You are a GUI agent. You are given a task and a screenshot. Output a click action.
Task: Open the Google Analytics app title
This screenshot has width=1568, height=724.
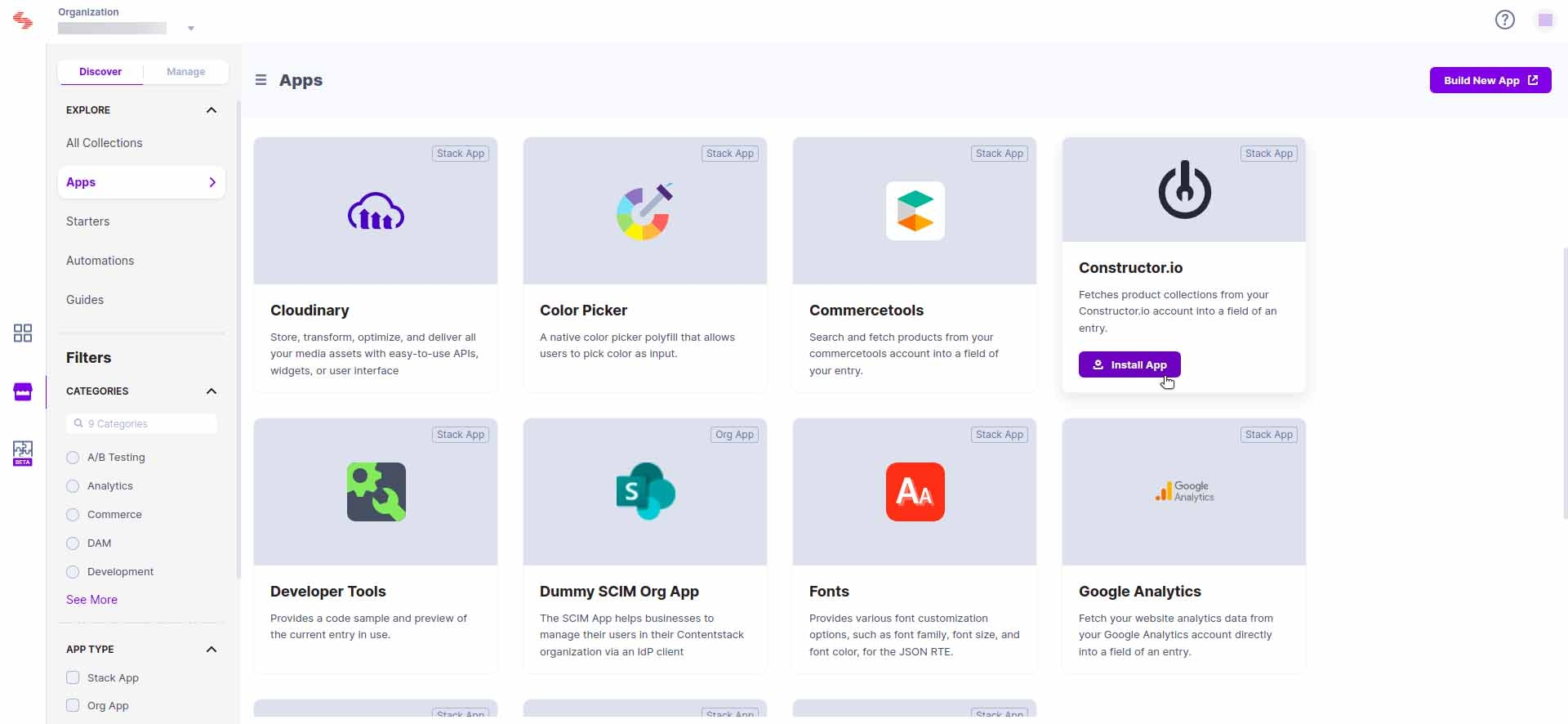pyautogui.click(x=1140, y=592)
